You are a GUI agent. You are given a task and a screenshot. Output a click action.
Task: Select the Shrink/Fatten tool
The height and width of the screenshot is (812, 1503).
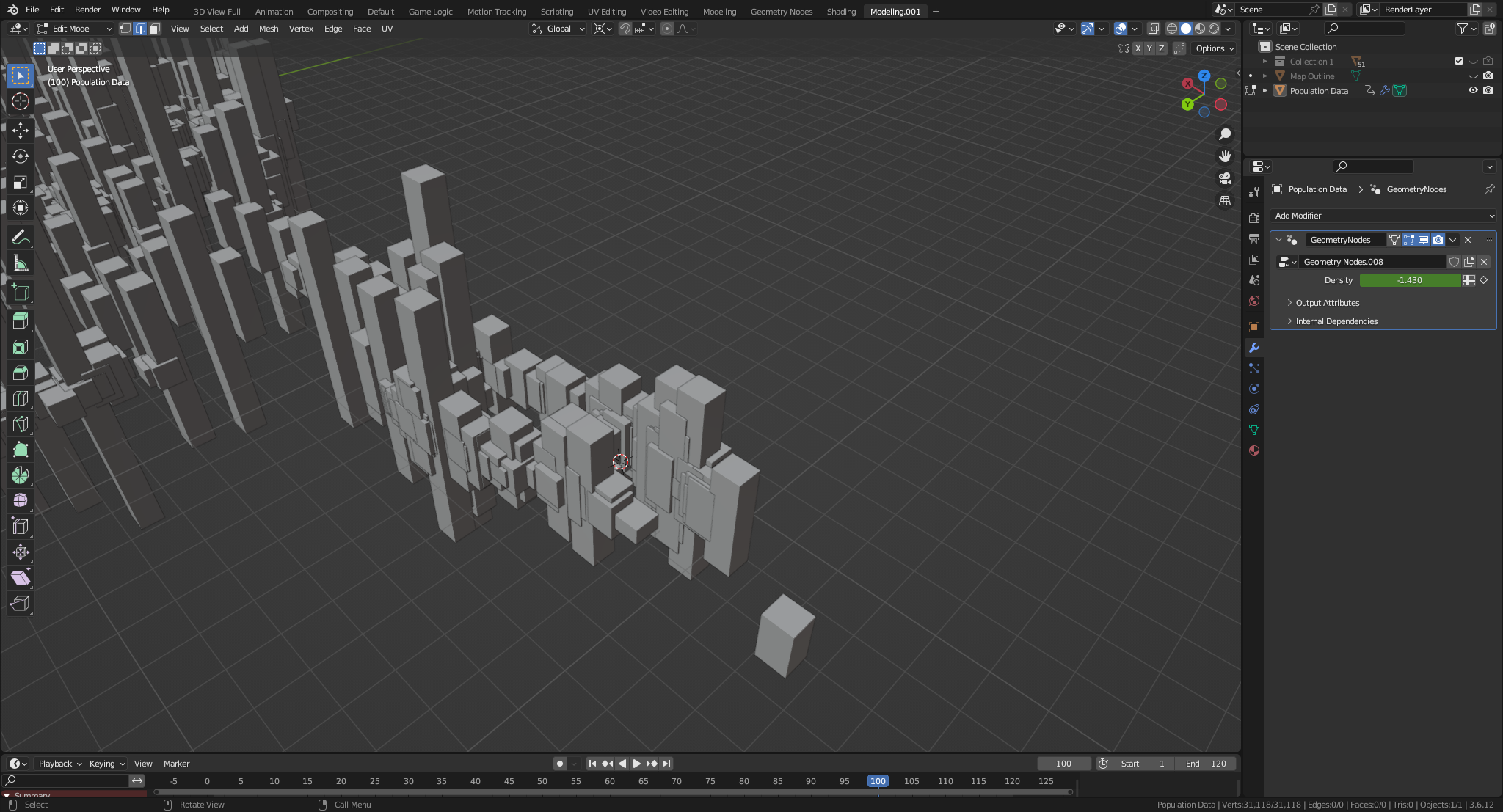click(x=21, y=552)
